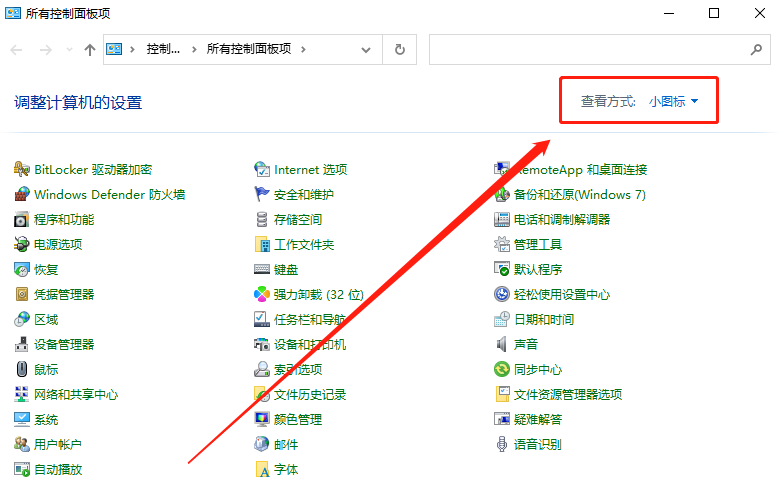This screenshot has height=502, width=778.
Task: Go up one level with the up arrow
Action: [90, 49]
